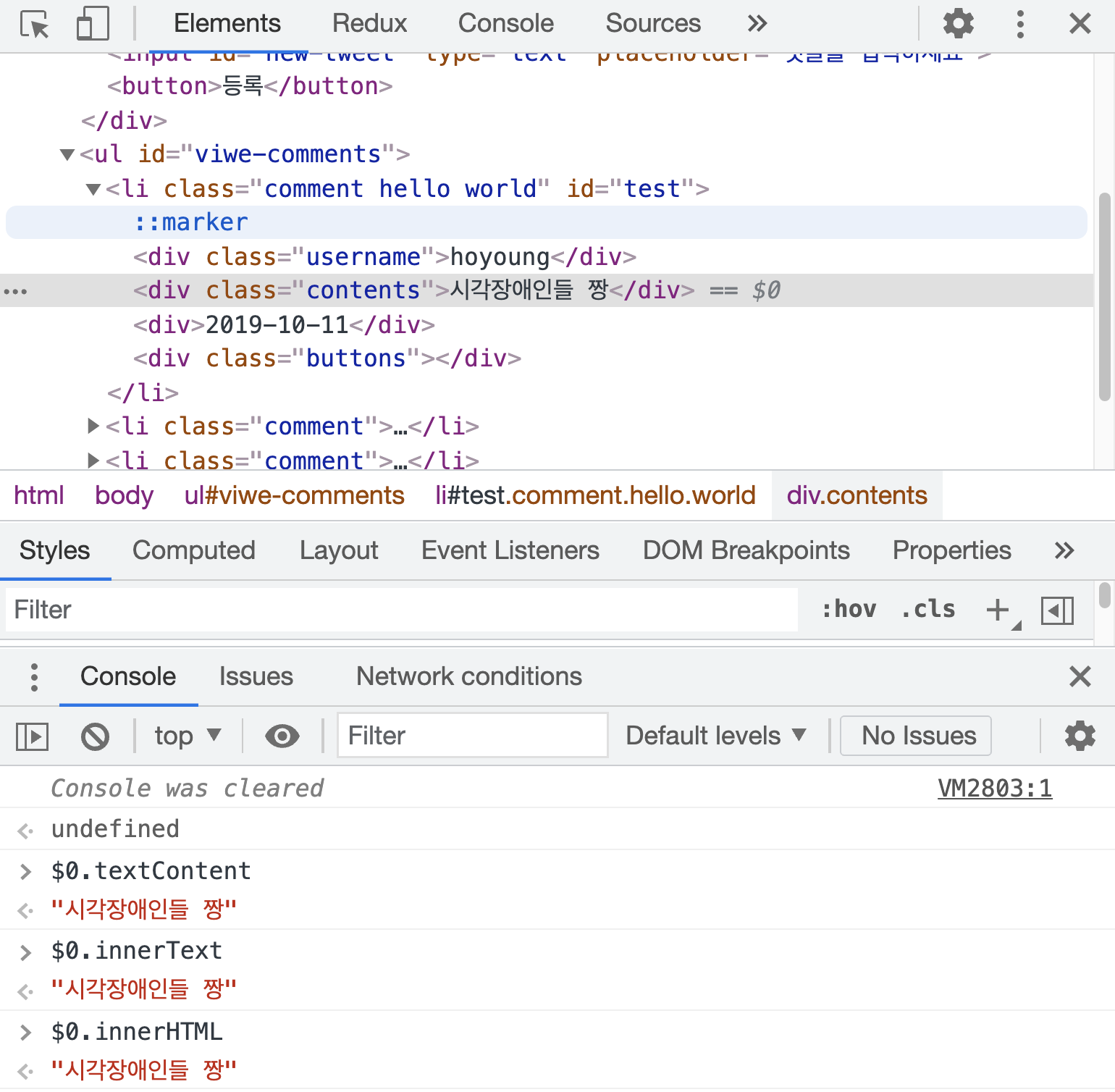
Task: Click the No Issues button
Action: point(915,736)
